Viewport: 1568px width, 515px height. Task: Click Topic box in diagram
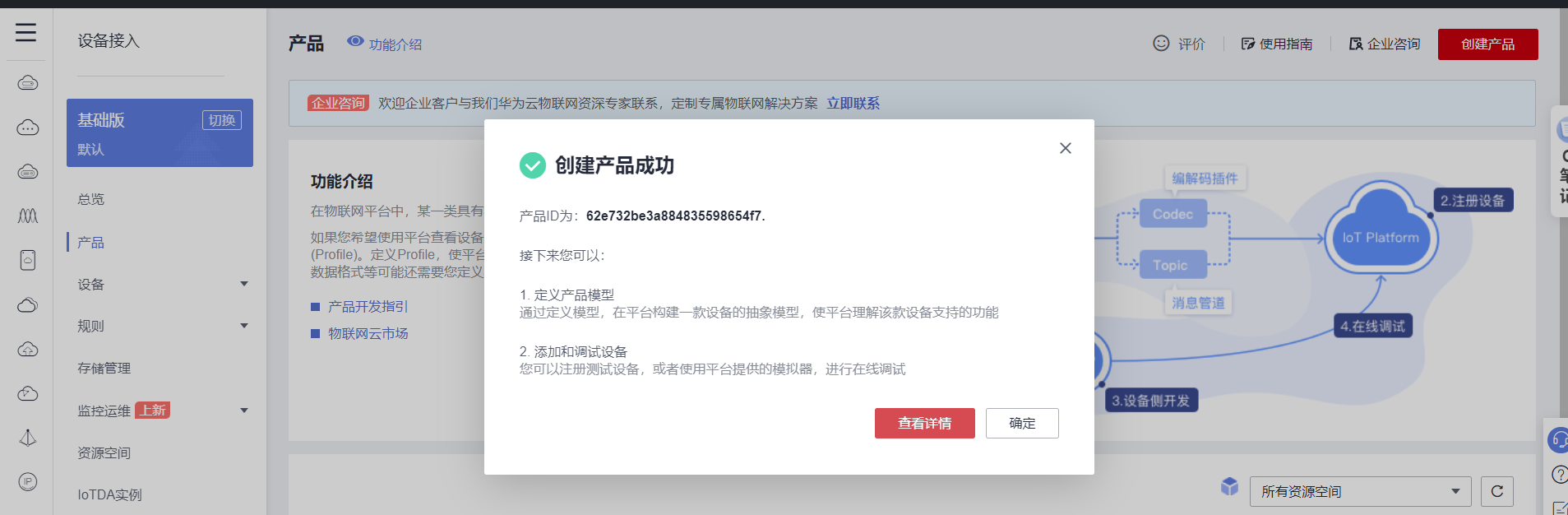[1173, 265]
